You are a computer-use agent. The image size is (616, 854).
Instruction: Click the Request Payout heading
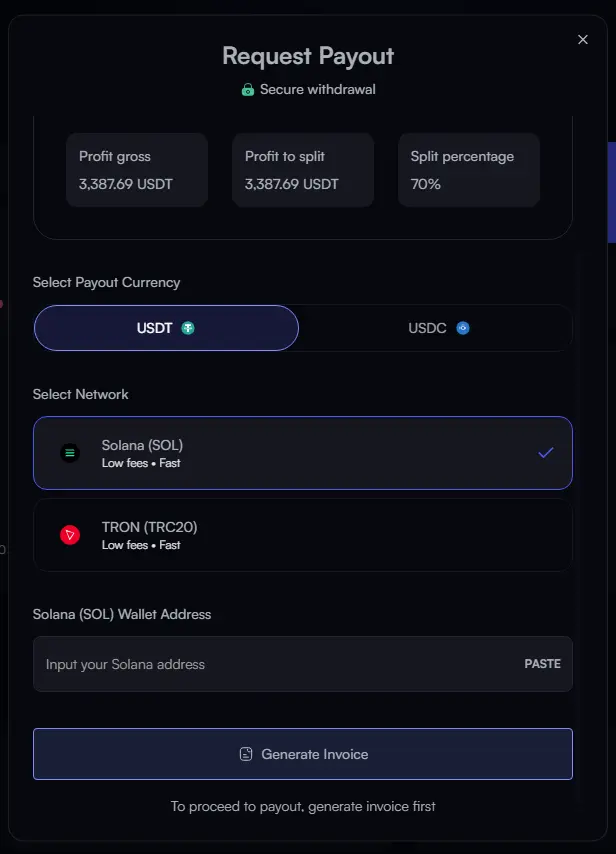tap(308, 55)
